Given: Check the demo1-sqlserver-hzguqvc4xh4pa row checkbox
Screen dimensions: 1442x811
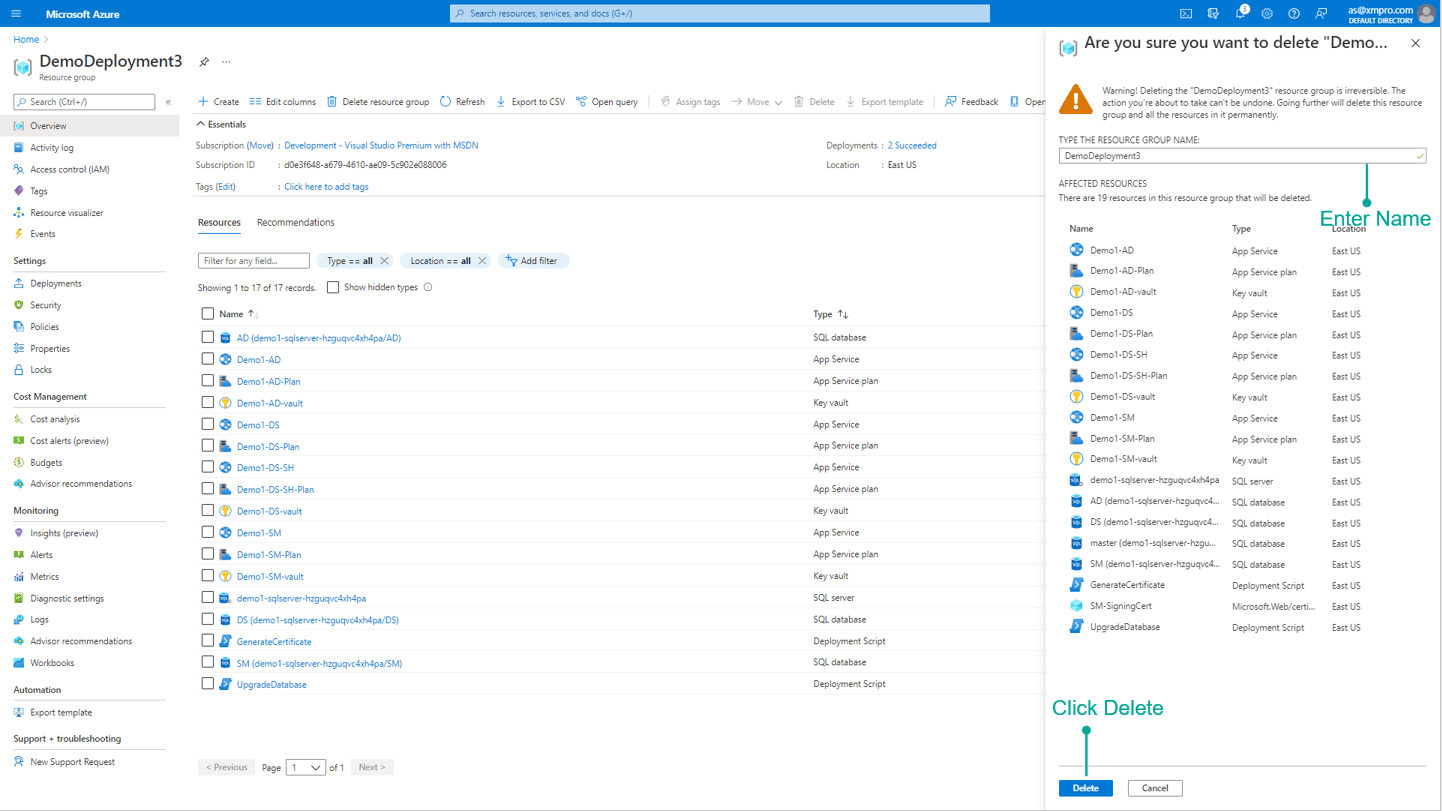Looking at the screenshot, I should [208, 598].
